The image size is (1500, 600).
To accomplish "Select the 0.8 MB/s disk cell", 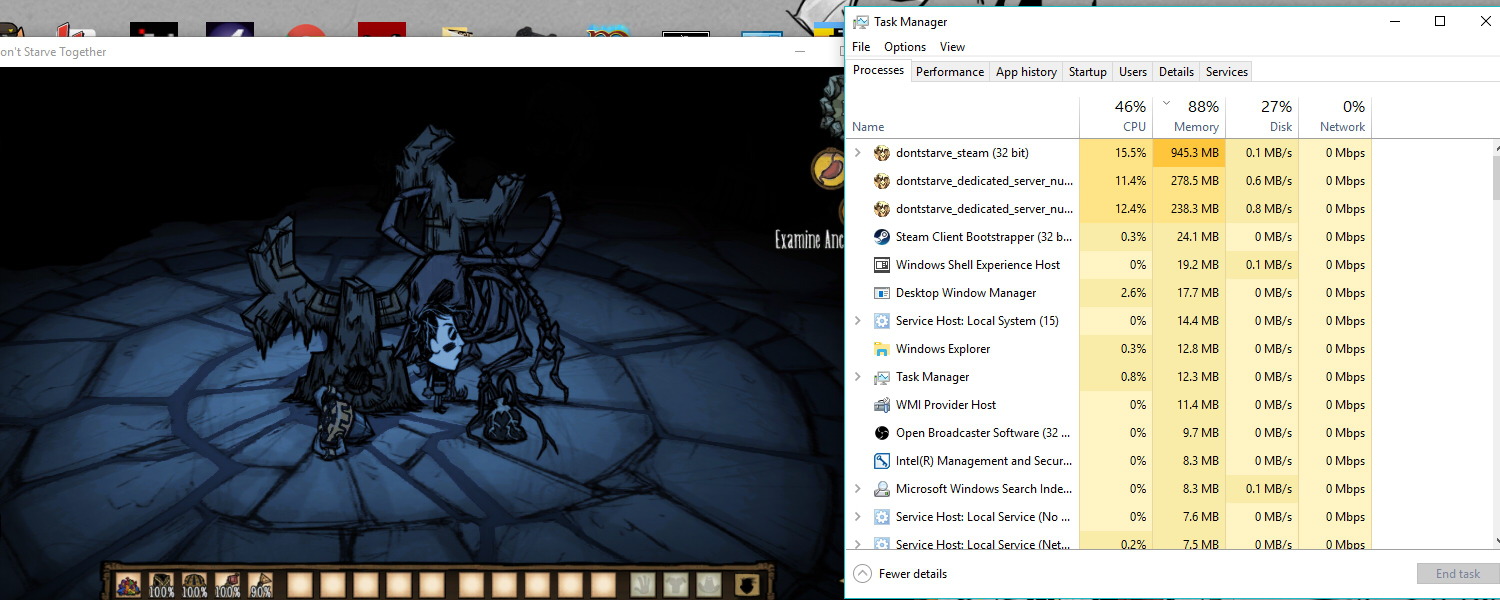I will click(1262, 209).
